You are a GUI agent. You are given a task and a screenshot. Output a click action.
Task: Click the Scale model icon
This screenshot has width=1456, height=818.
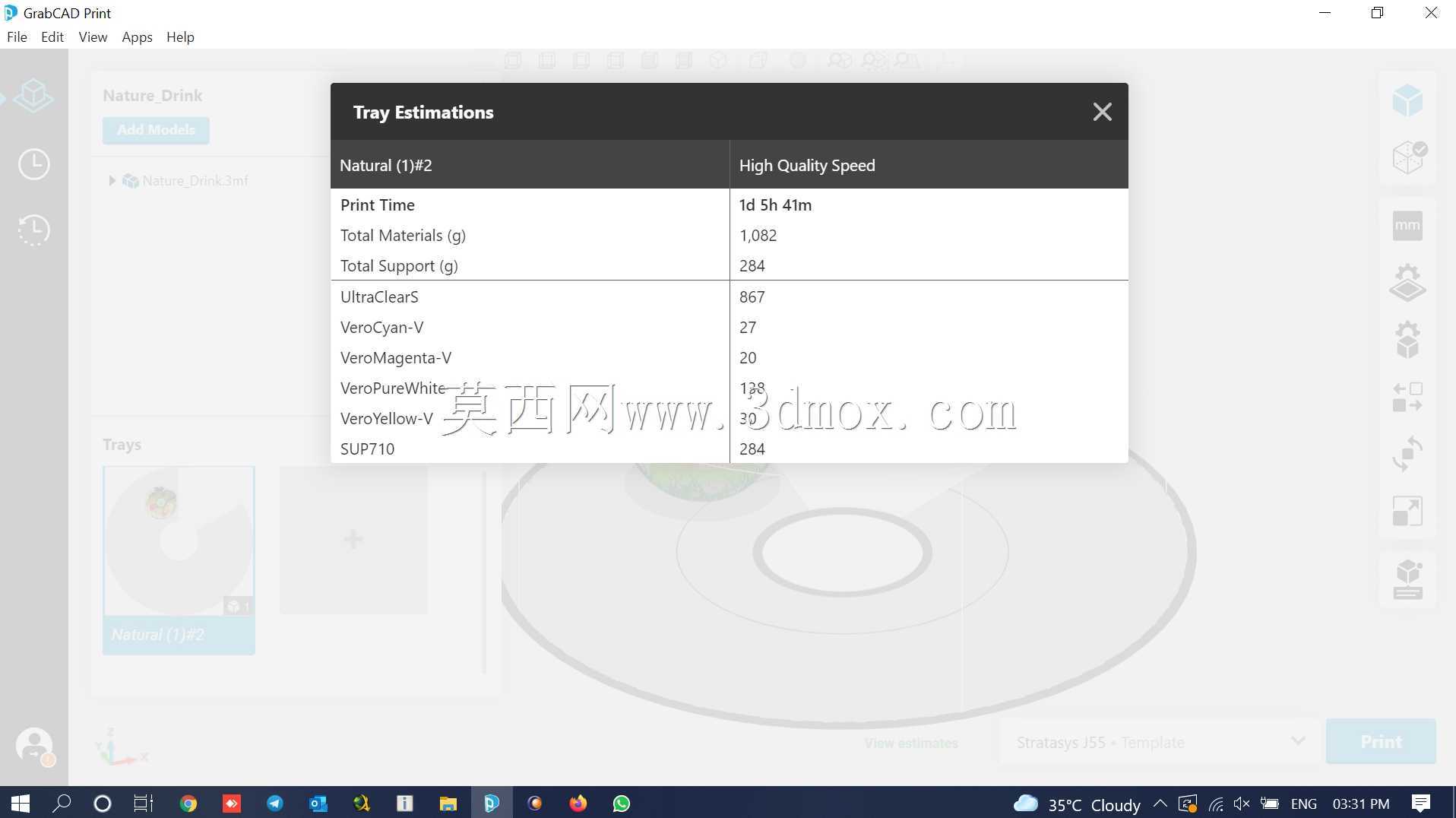coord(1407,511)
